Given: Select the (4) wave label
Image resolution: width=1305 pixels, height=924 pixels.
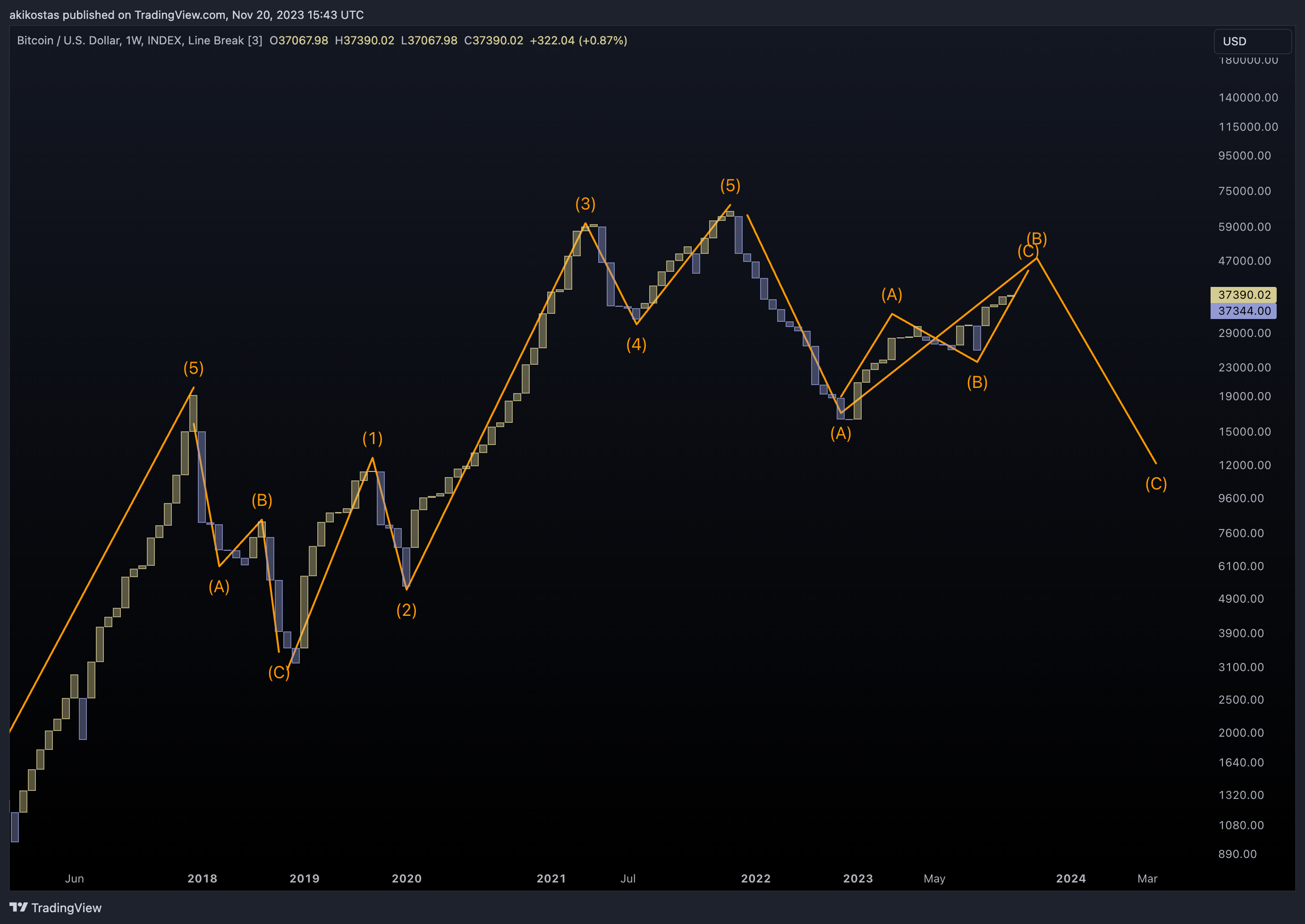Looking at the screenshot, I should point(636,344).
